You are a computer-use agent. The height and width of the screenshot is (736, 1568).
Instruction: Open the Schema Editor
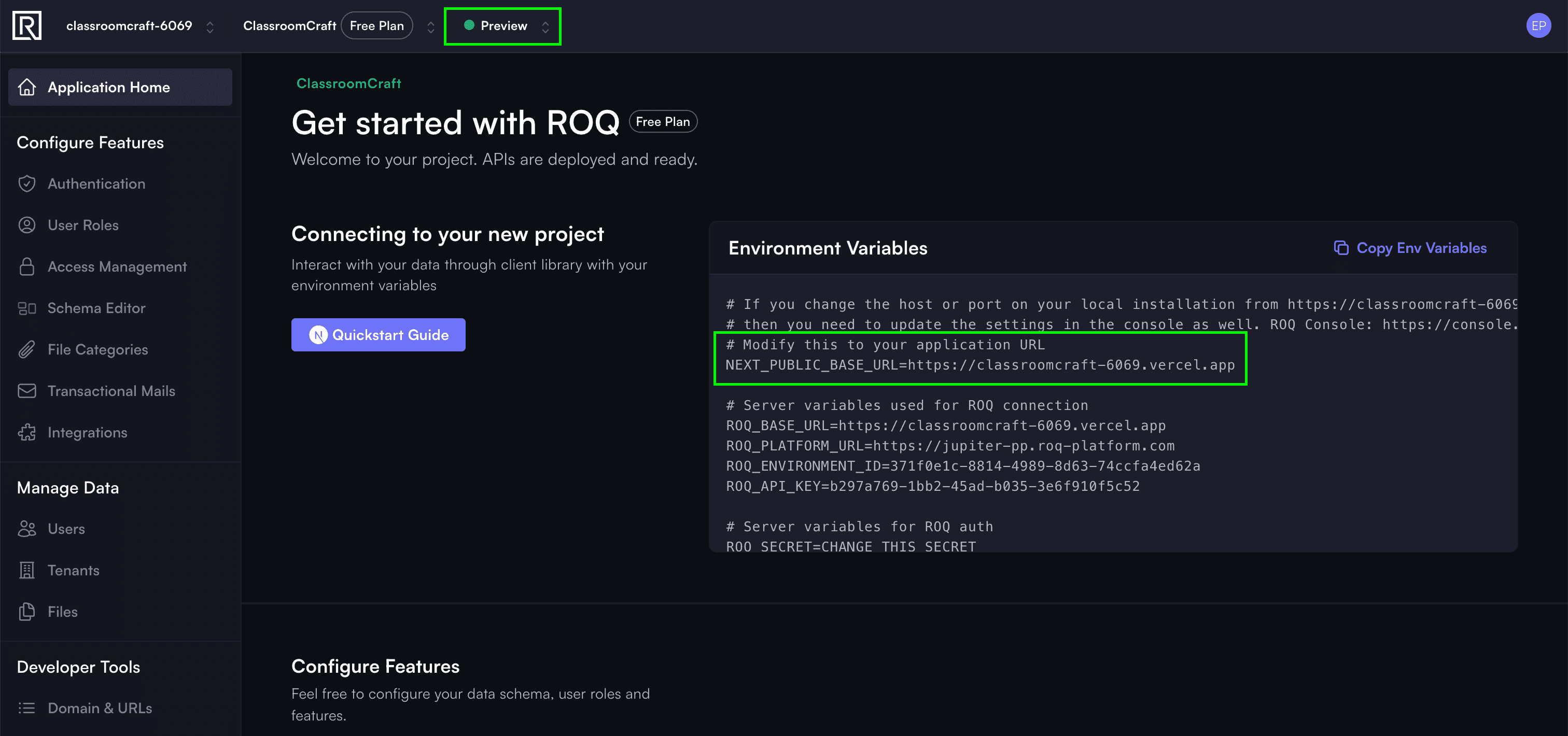120,308
